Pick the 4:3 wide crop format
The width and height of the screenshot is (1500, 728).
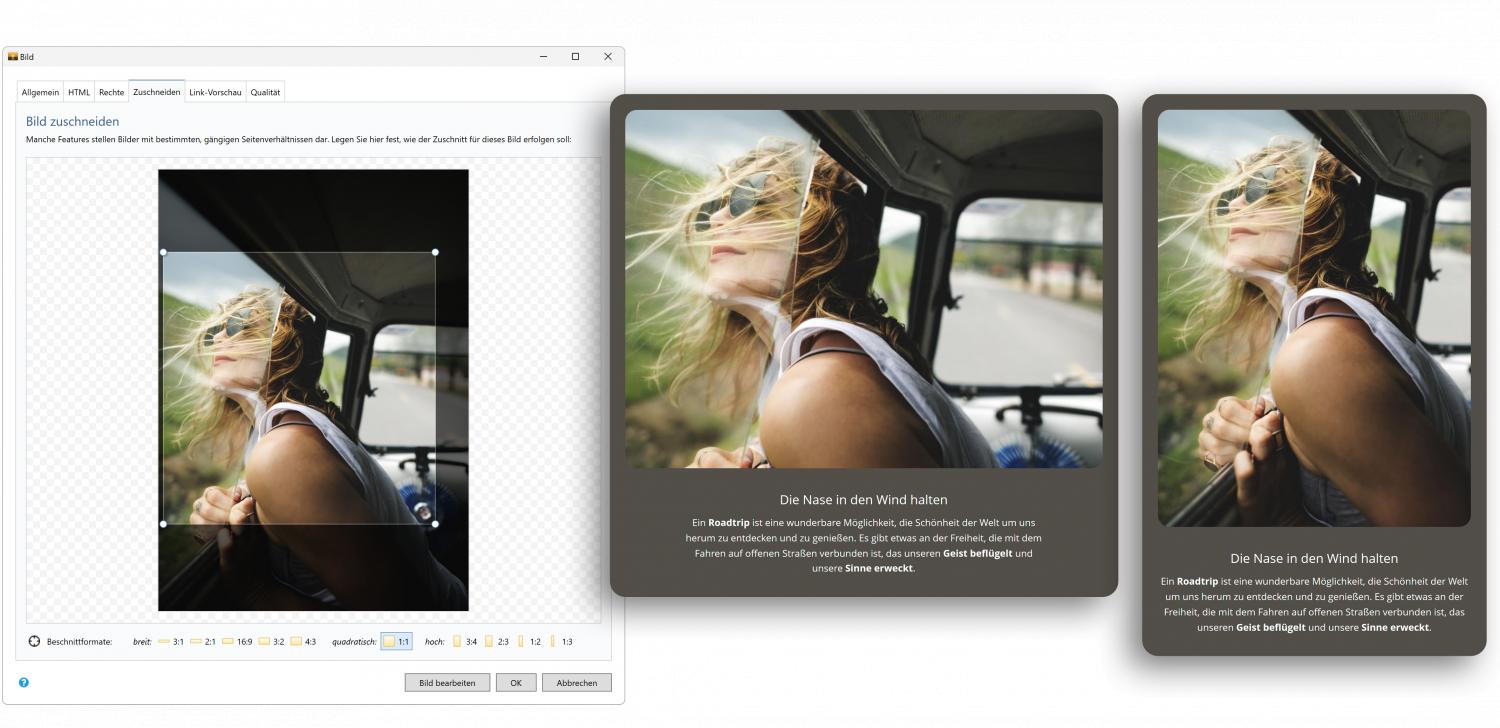(x=303, y=642)
